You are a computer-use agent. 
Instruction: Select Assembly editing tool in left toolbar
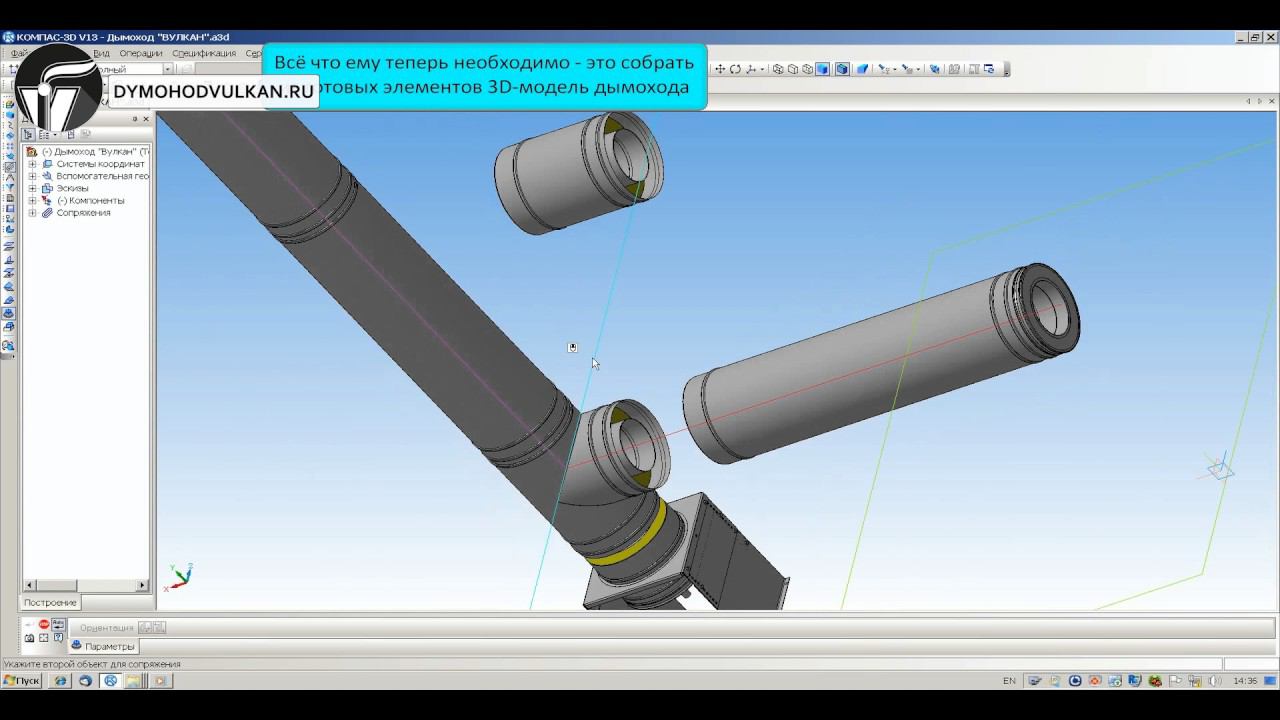(x=9, y=104)
